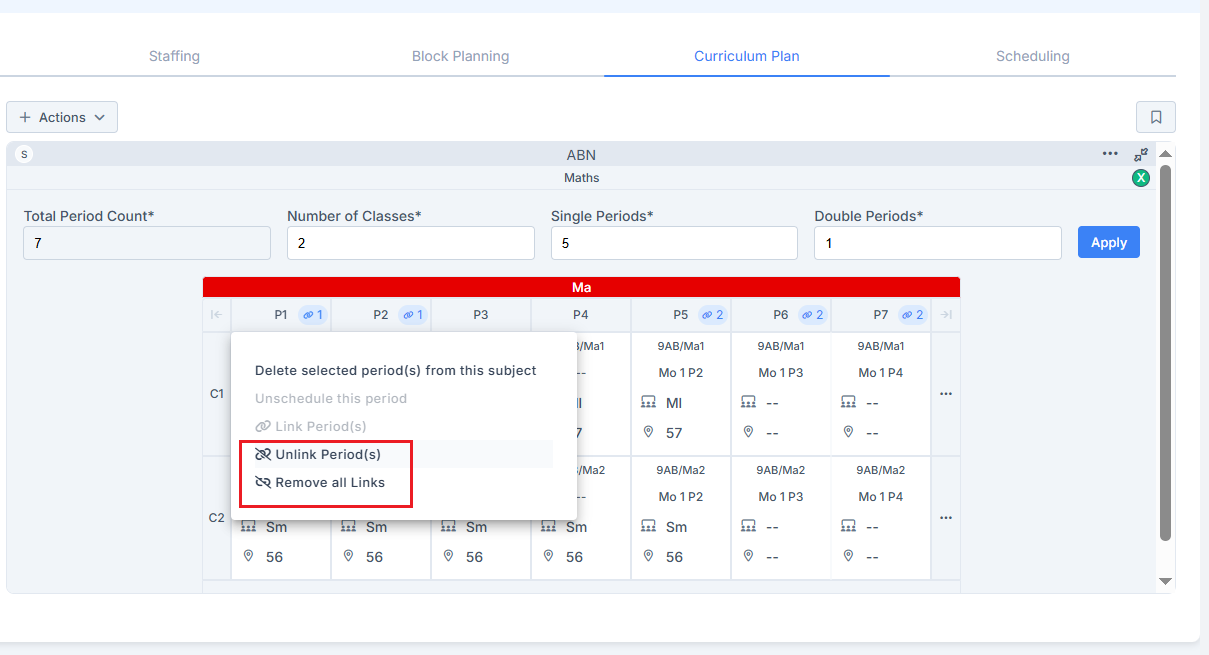Jump to first period using left arrow icon
Viewport: 1209px width, 655px height.
tap(216, 315)
